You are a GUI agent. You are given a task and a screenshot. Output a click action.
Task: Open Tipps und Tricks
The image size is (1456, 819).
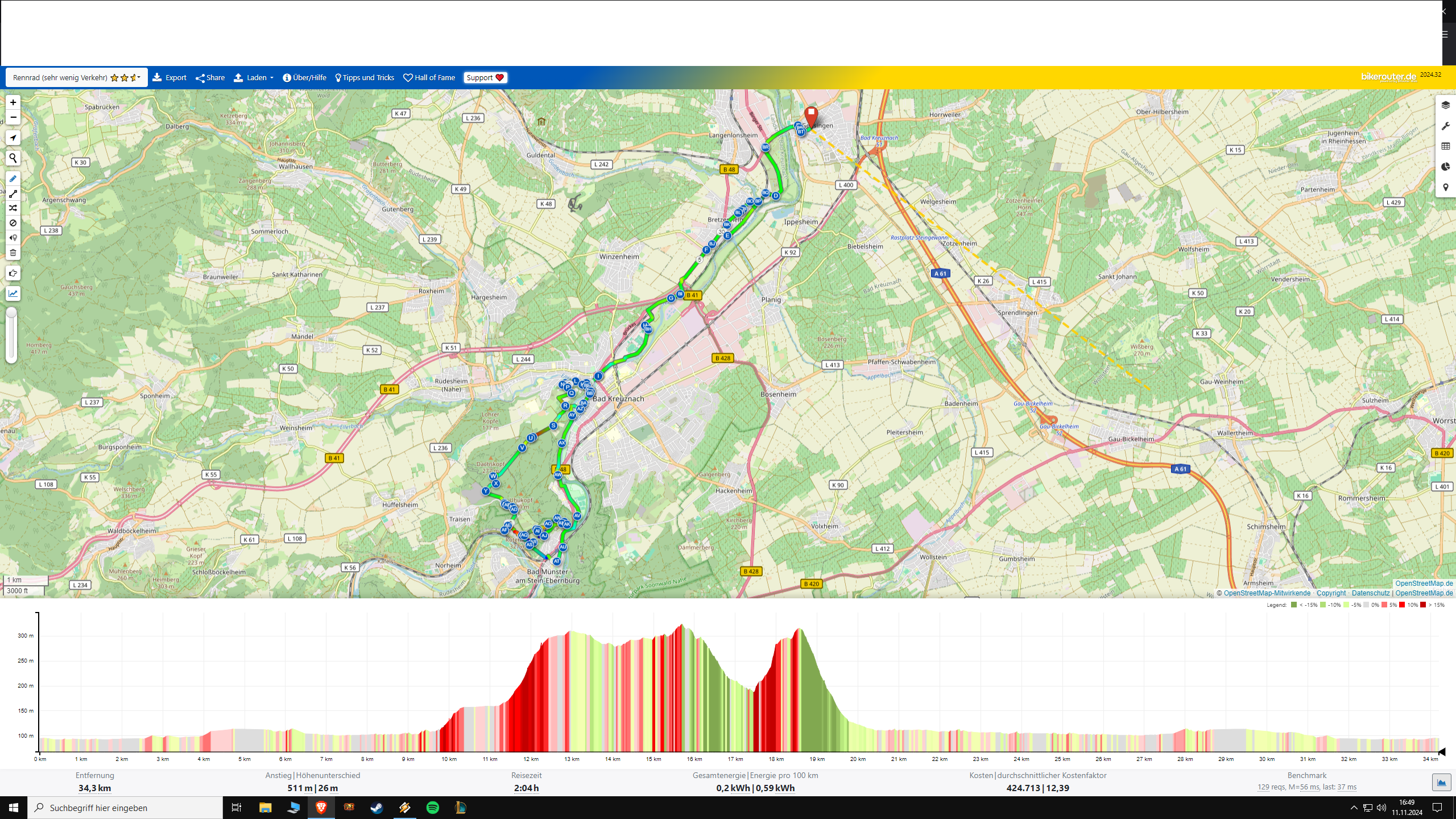tap(365, 77)
